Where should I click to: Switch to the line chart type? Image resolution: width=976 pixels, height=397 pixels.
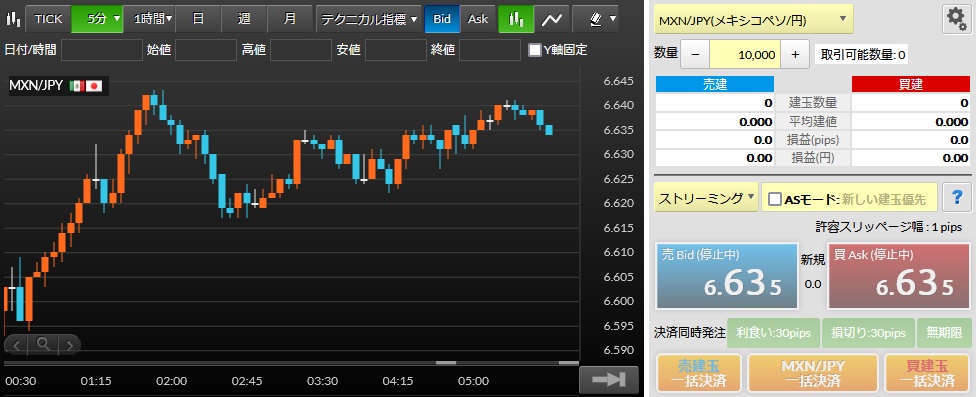point(551,19)
